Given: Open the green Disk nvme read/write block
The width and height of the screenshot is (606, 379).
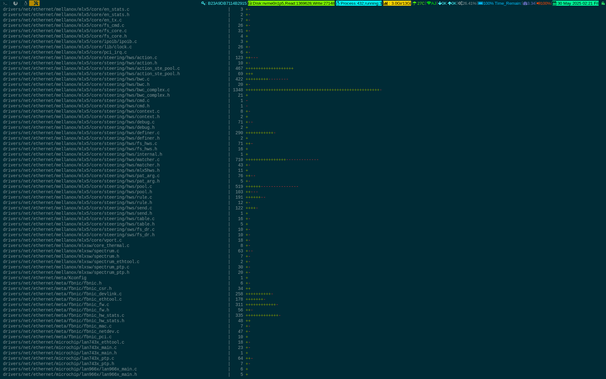Looking at the screenshot, I should 291,3.
